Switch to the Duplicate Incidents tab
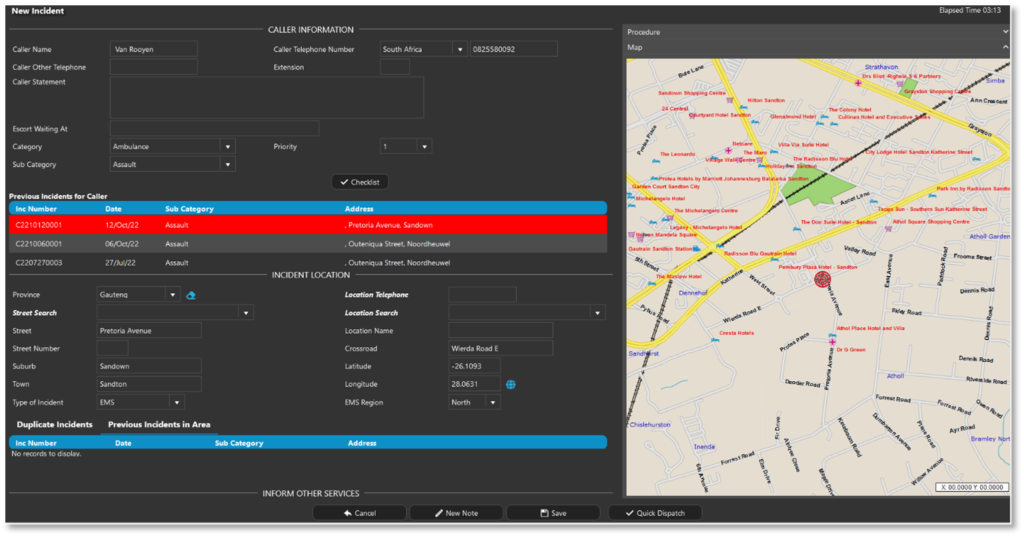The height and width of the screenshot is (537, 1024). (x=55, y=425)
